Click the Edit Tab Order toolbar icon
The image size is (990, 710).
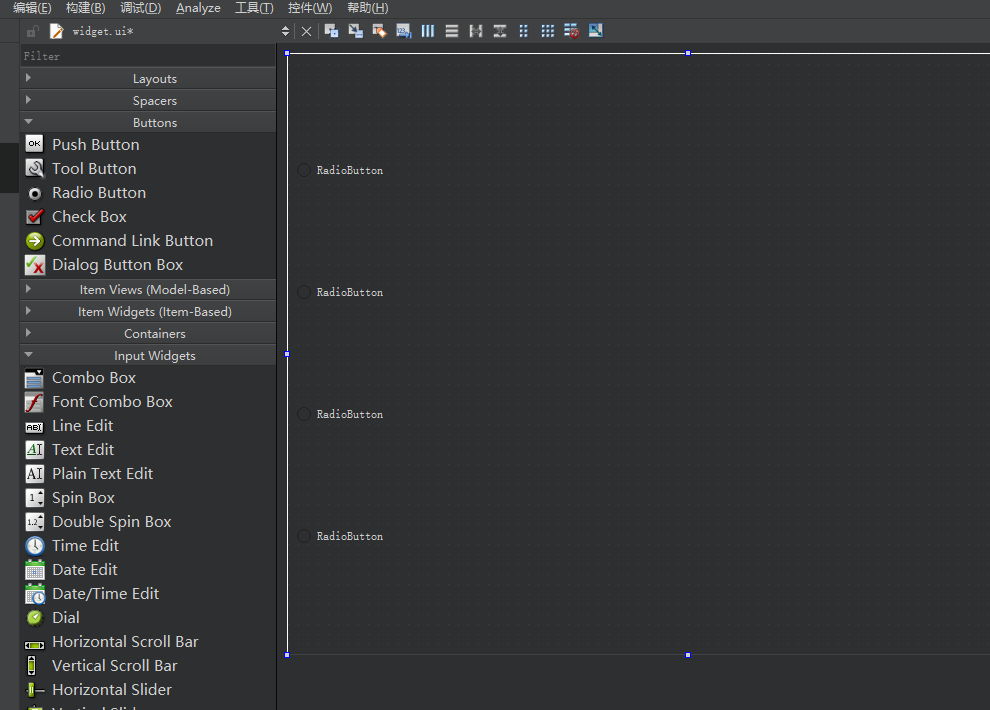coord(403,31)
